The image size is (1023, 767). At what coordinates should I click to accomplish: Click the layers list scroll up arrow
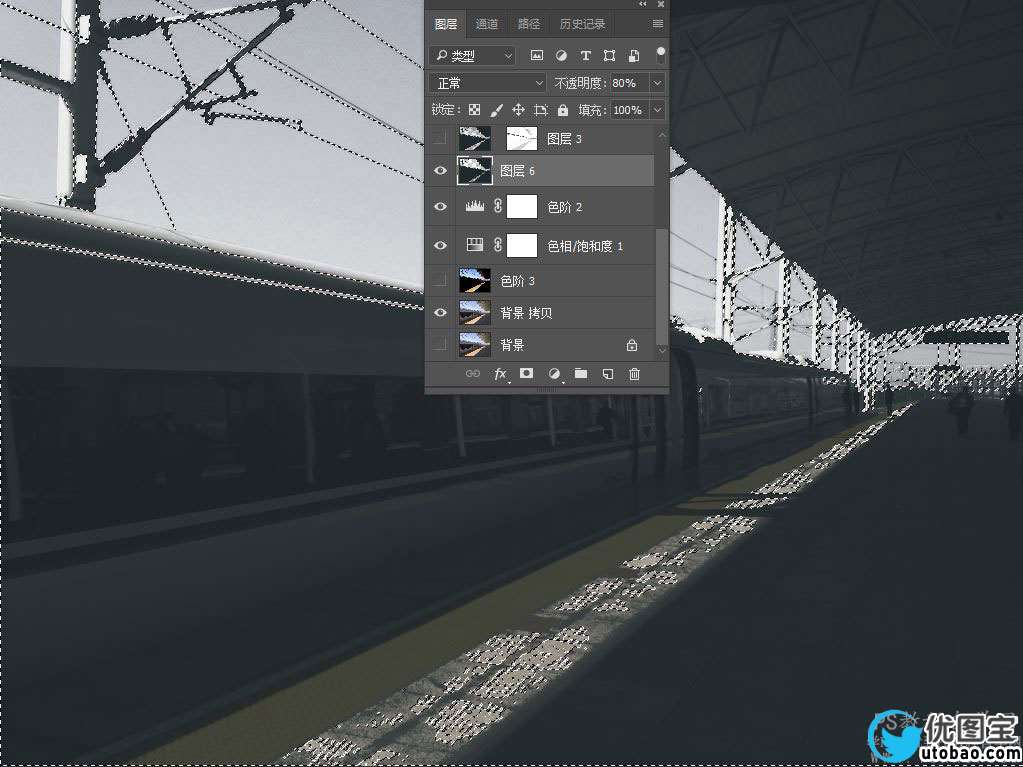click(x=662, y=135)
